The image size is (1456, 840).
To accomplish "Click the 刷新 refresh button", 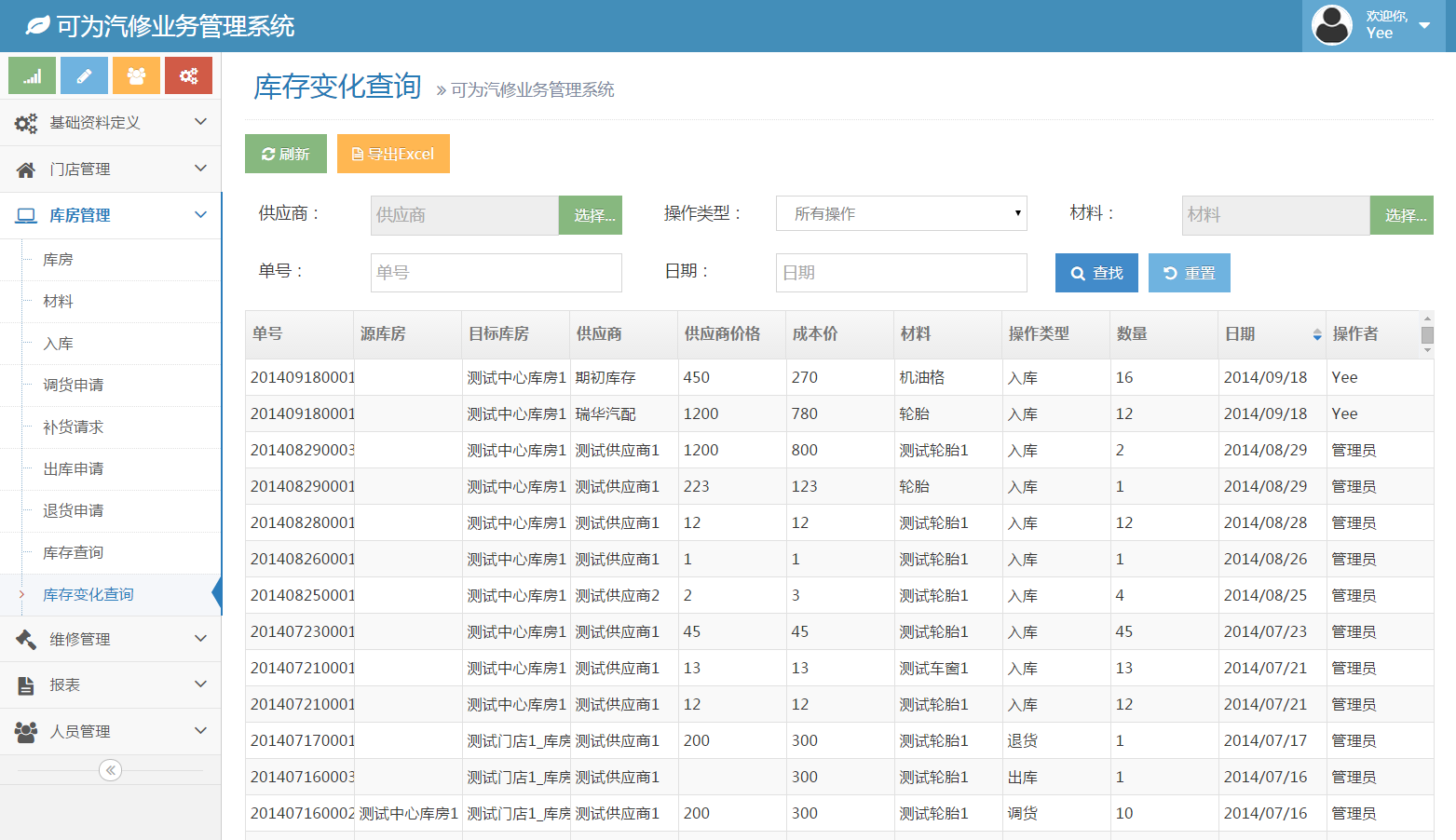I will (x=285, y=154).
